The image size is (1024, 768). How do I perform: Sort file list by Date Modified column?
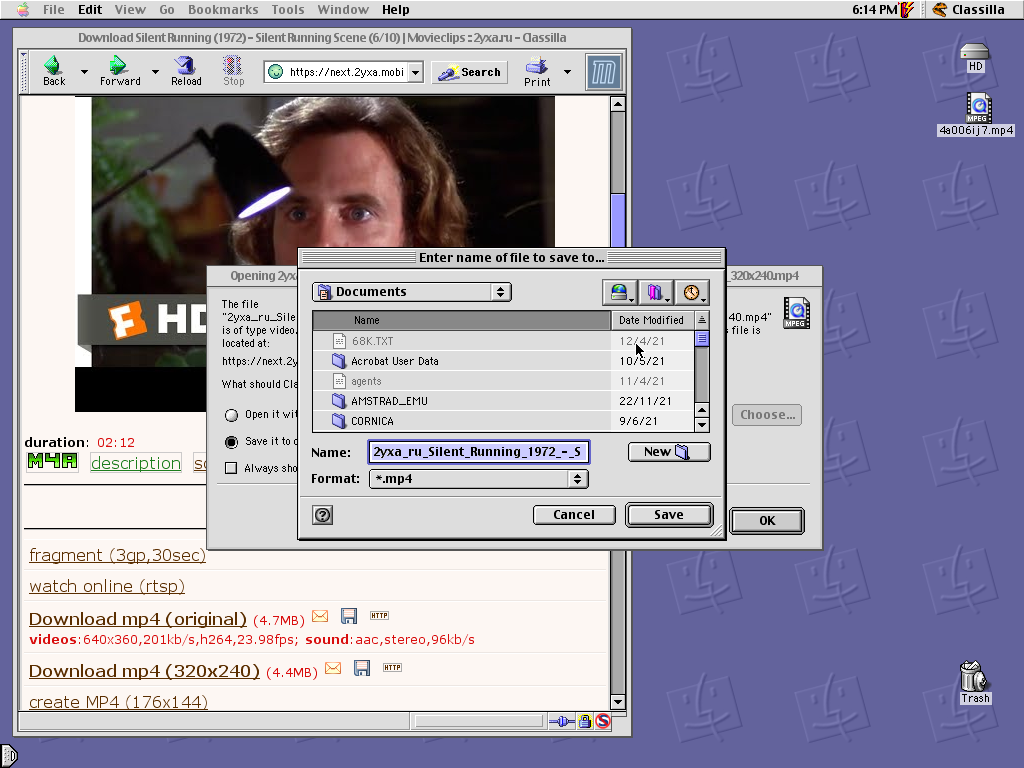pyautogui.click(x=652, y=320)
